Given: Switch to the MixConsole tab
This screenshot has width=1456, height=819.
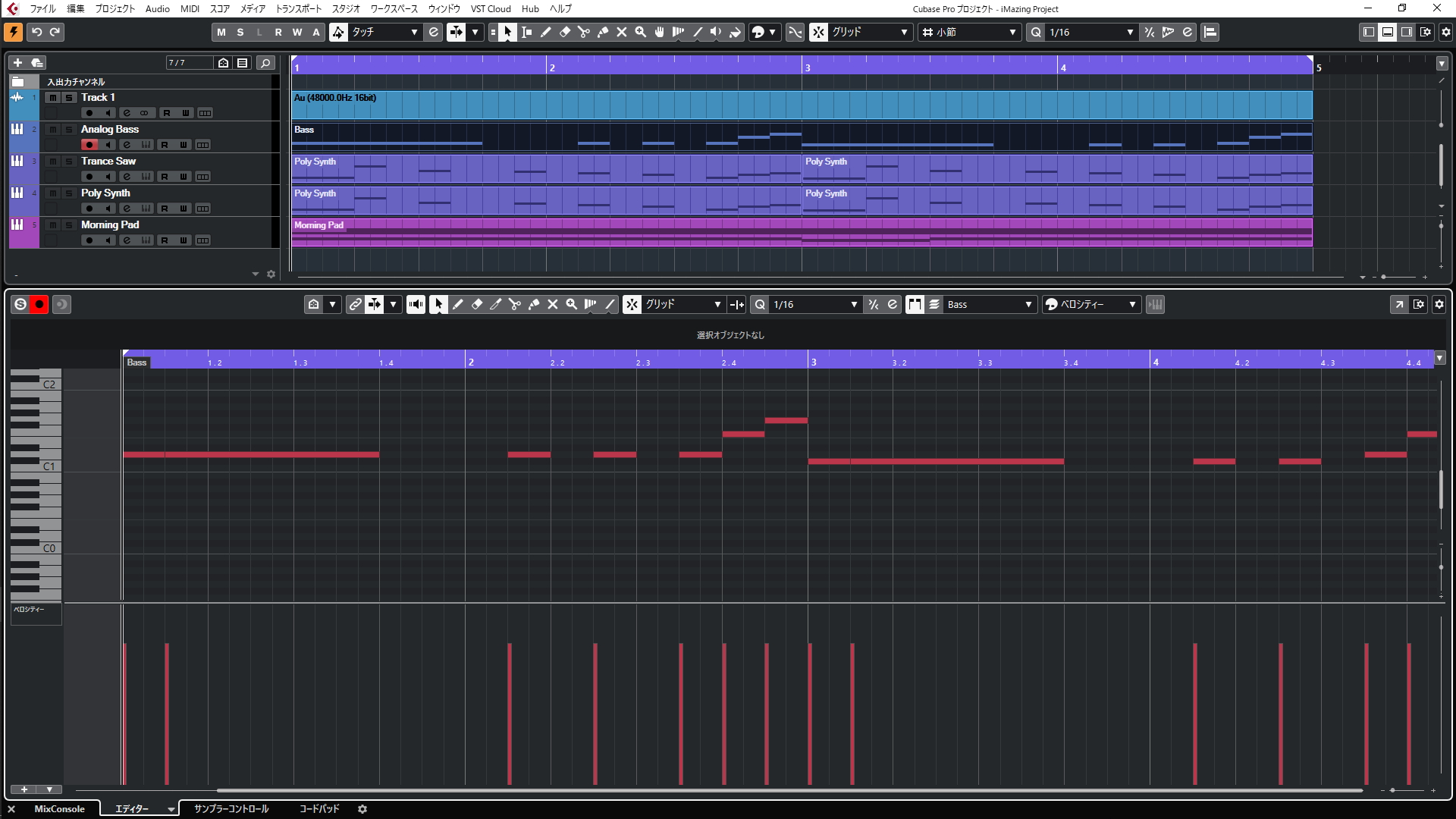Looking at the screenshot, I should coord(59,809).
